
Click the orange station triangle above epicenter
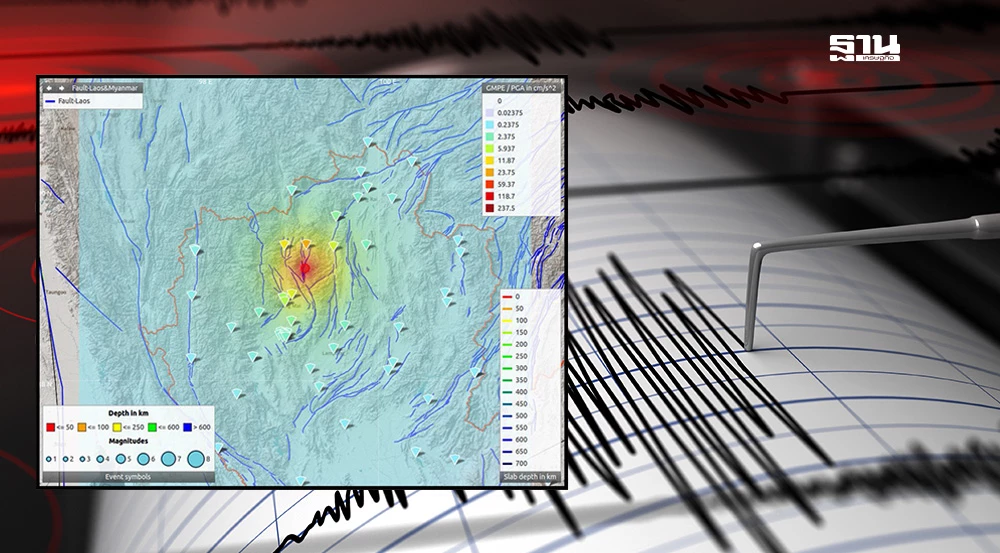coord(306,243)
